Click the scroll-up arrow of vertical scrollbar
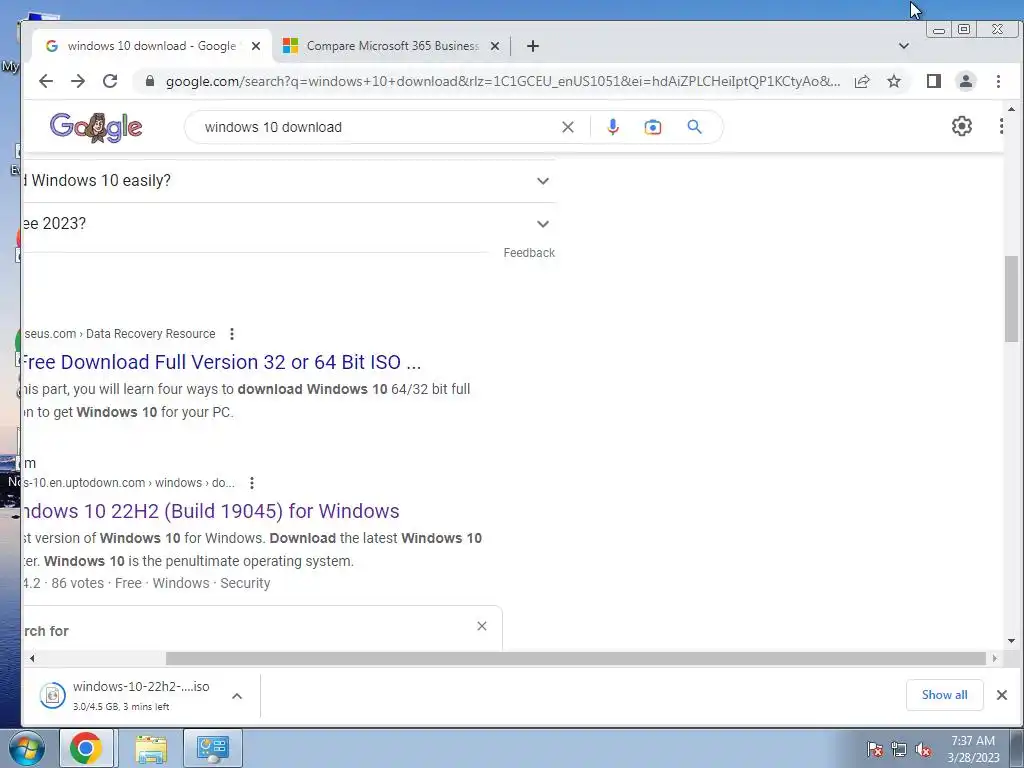 coord(1012,109)
